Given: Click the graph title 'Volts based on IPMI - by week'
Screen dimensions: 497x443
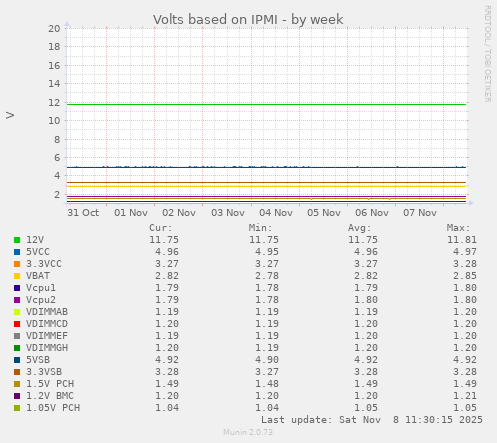Looking at the screenshot, I should tap(248, 20).
